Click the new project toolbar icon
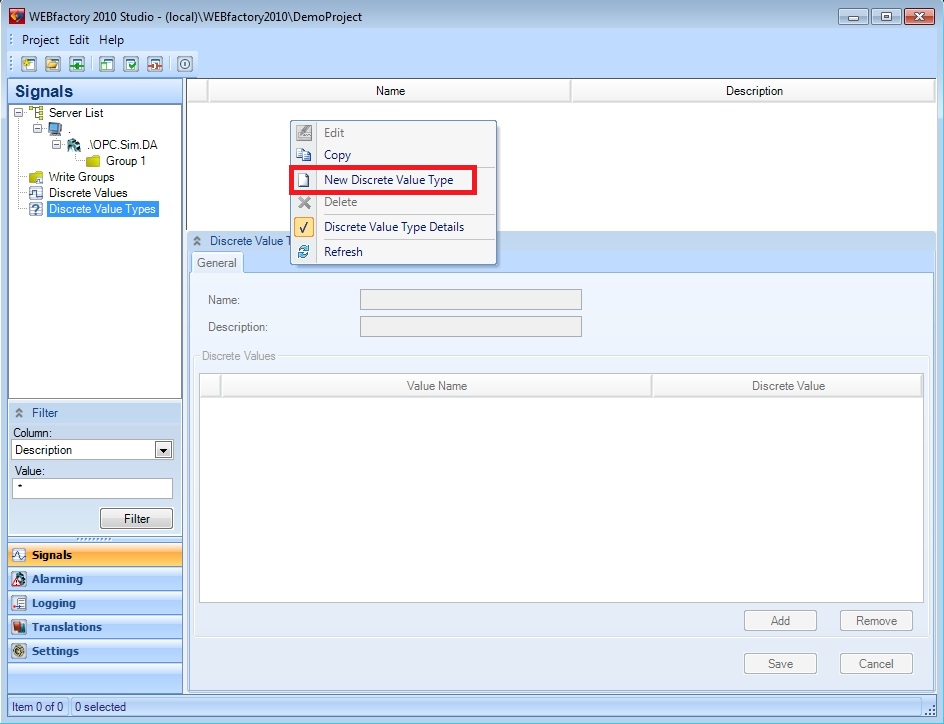The width and height of the screenshot is (944, 724). click(29, 64)
